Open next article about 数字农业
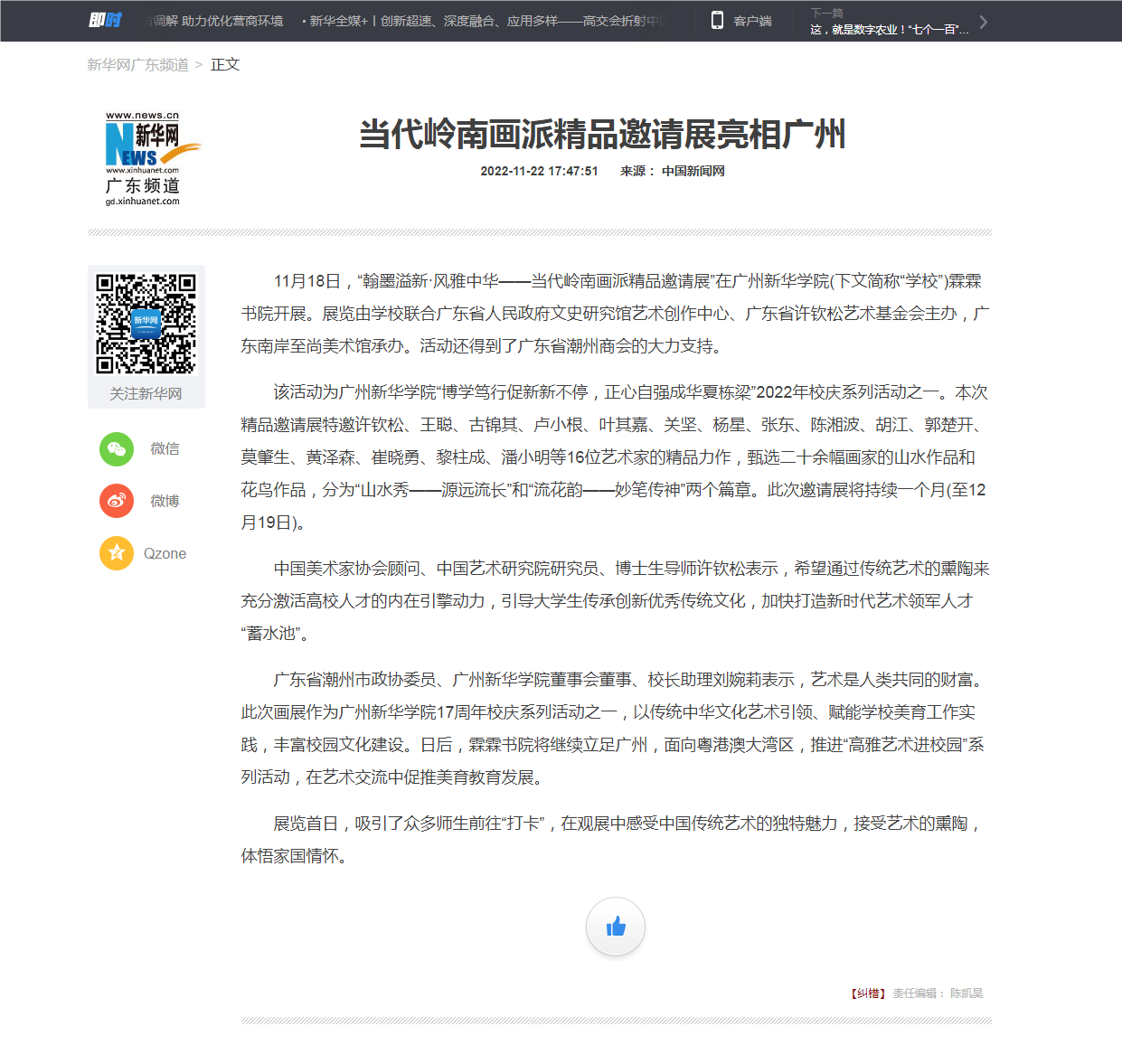The height and width of the screenshot is (1064, 1122). (x=889, y=30)
